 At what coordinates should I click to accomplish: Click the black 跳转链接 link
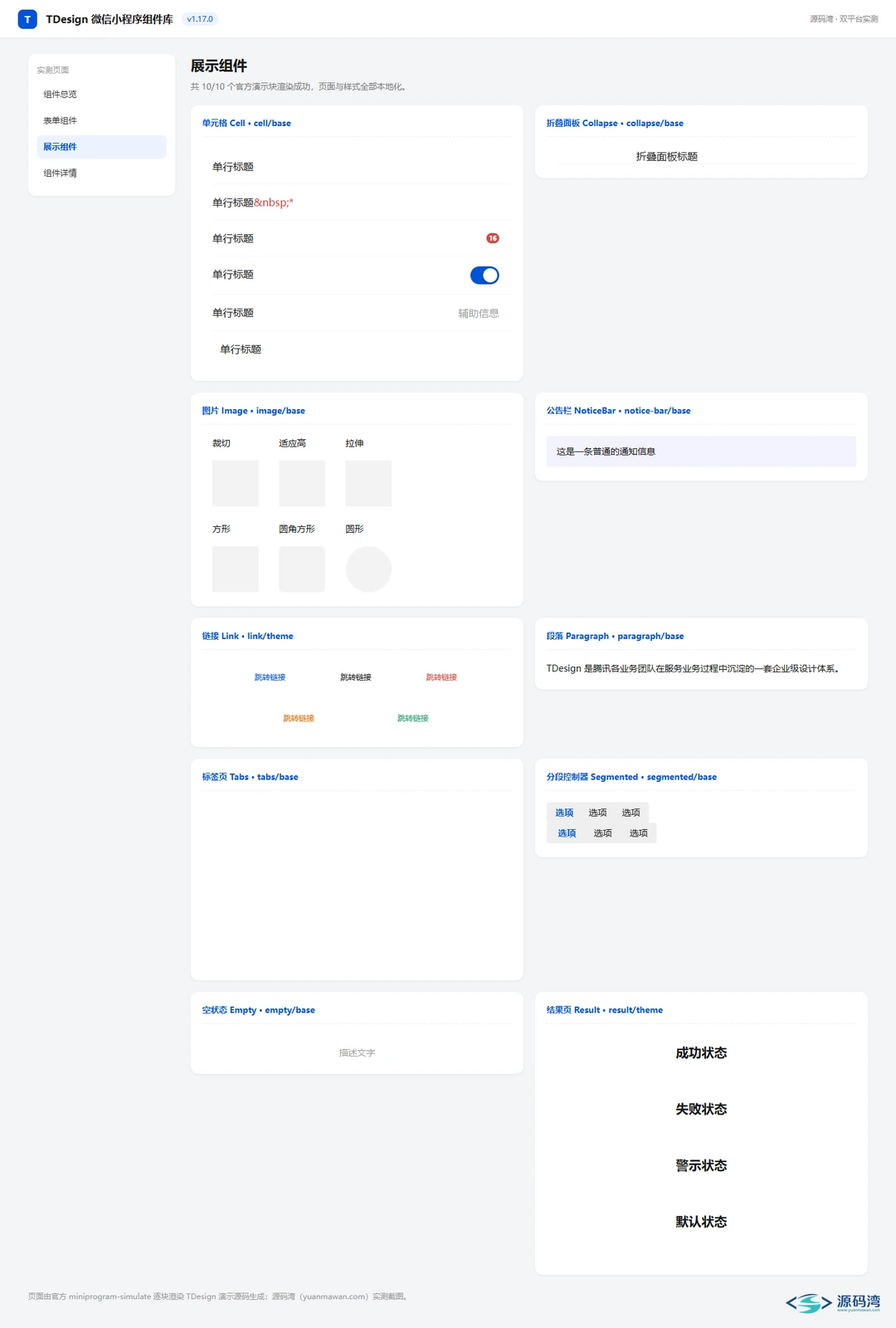pos(356,677)
